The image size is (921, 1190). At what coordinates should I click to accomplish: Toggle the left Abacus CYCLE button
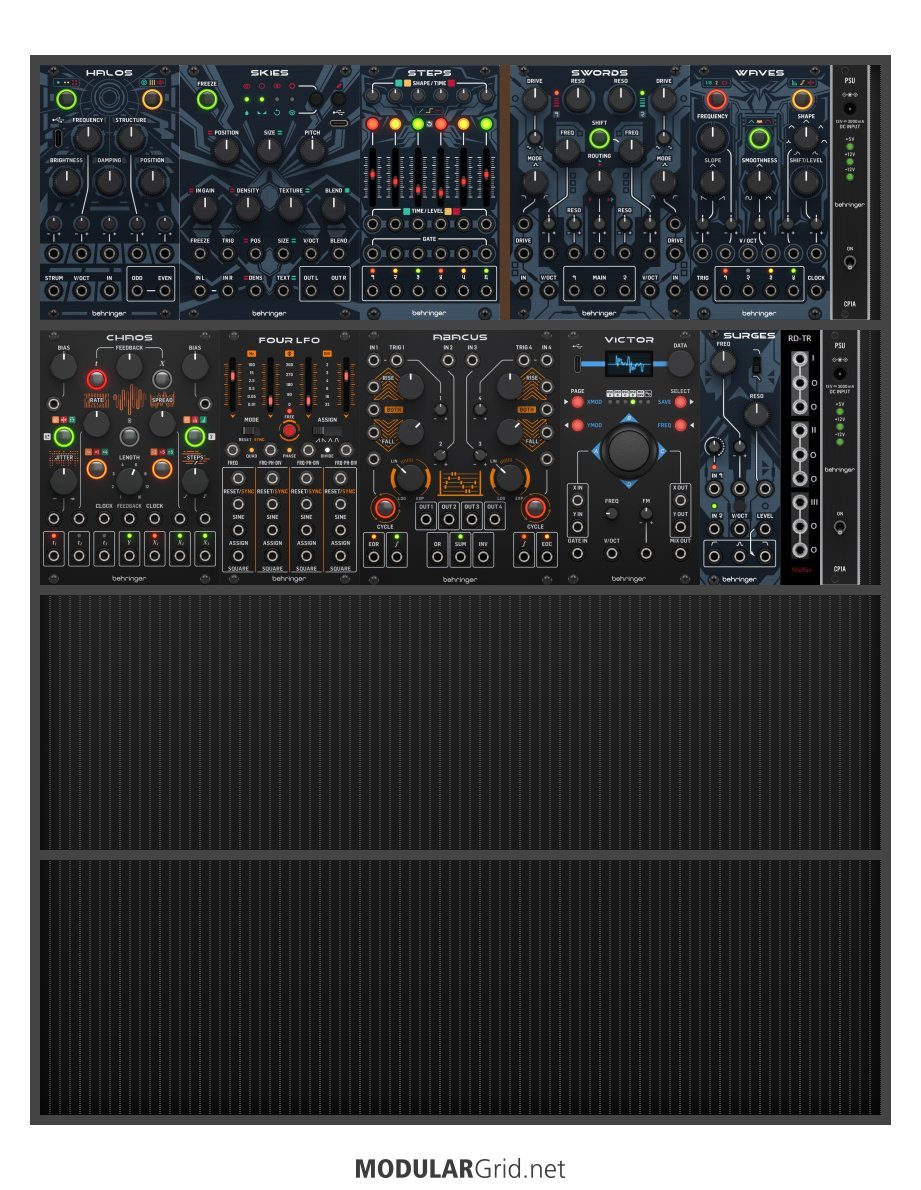click(385, 507)
